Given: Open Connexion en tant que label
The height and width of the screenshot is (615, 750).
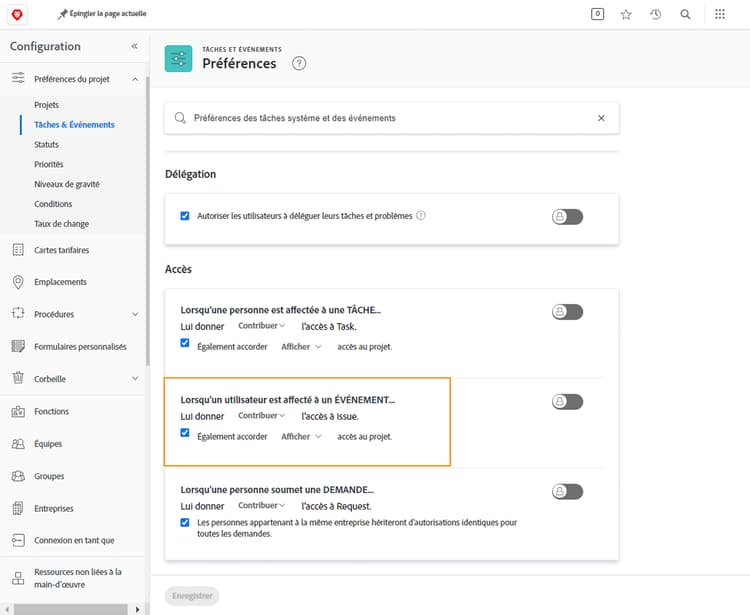Looking at the screenshot, I should [x=74, y=540].
